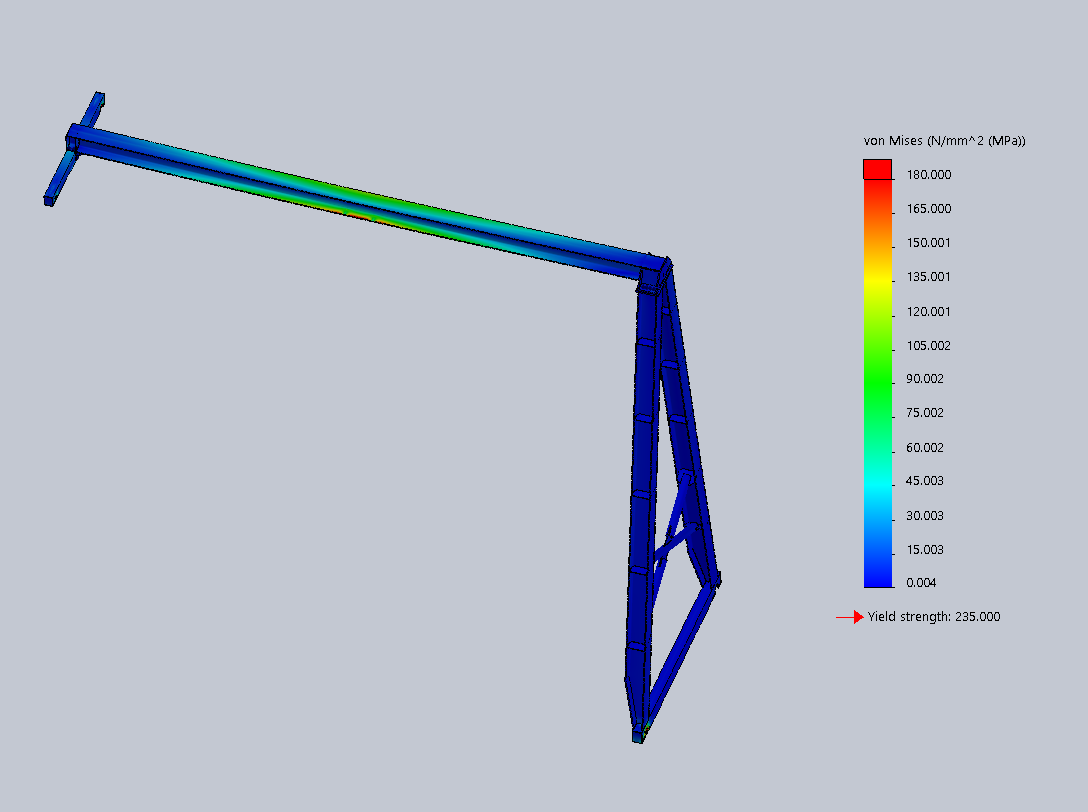Viewport: 1088px width, 812px height.
Task: Click the 135.001 legend value label
Action: pos(928,277)
